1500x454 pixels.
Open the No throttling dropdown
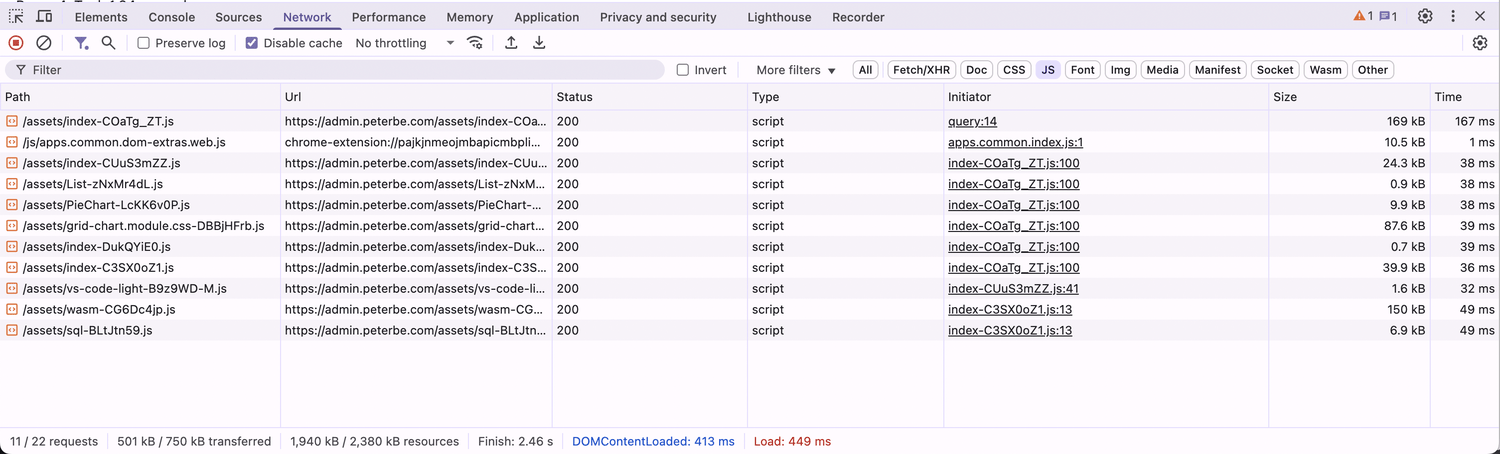404,43
